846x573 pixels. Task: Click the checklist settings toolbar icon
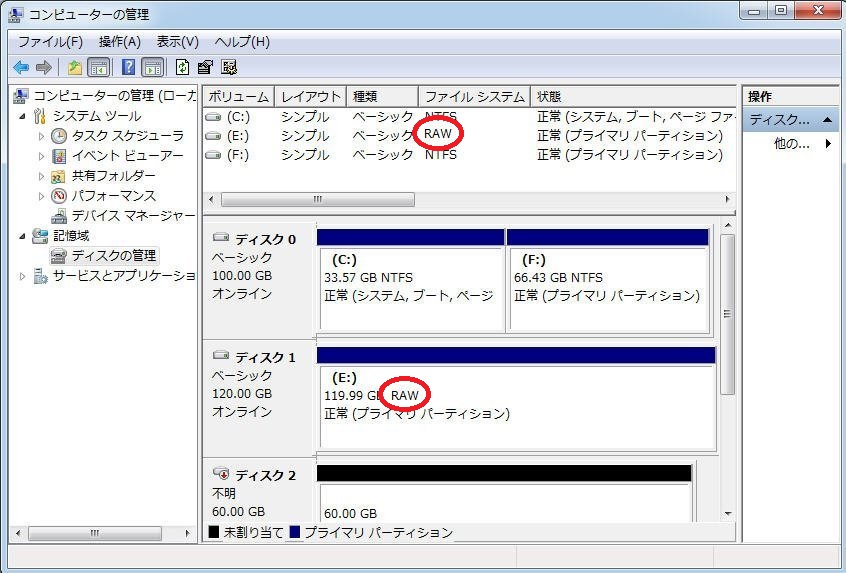[229, 67]
